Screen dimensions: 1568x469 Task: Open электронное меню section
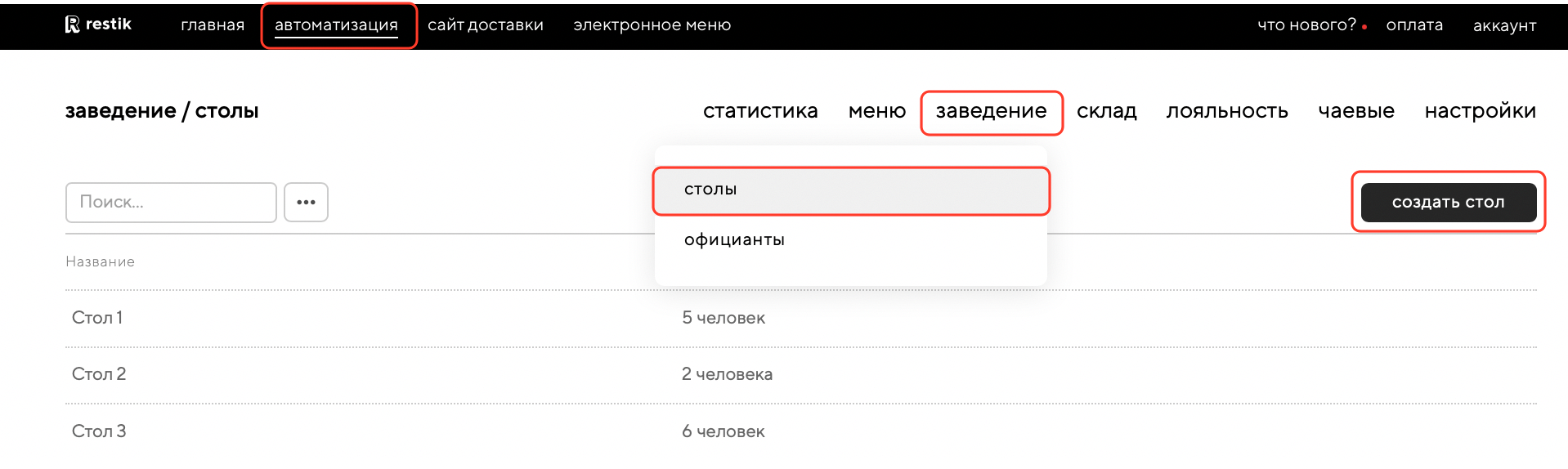click(x=652, y=25)
